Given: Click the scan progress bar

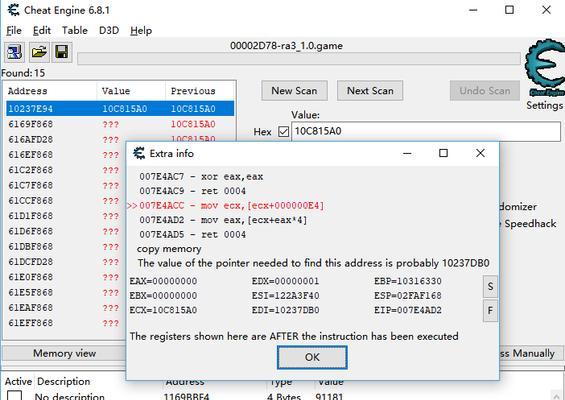Looking at the screenshot, I should pos(299,59).
